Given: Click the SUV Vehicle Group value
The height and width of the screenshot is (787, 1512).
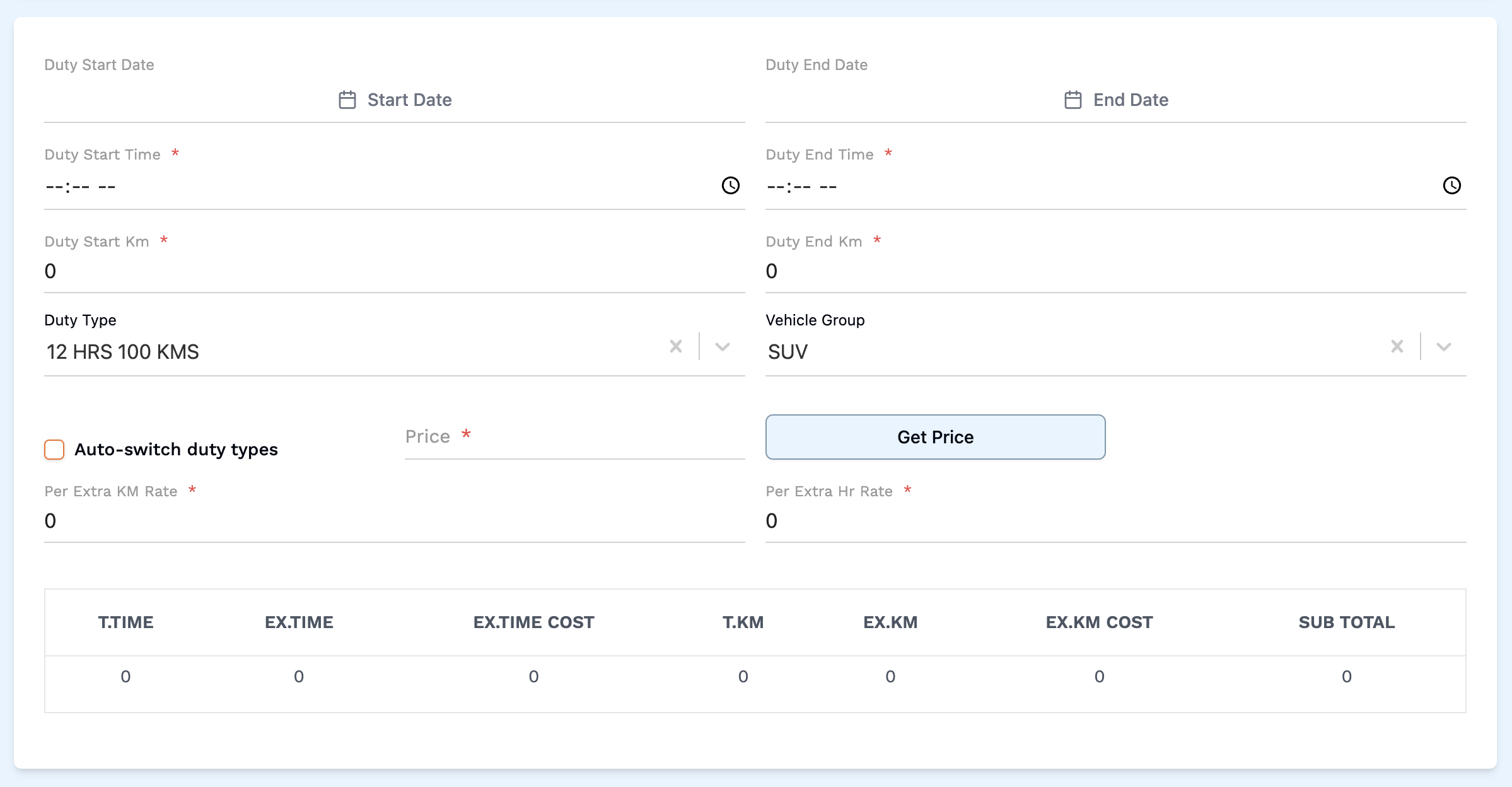Looking at the screenshot, I should click(x=788, y=352).
